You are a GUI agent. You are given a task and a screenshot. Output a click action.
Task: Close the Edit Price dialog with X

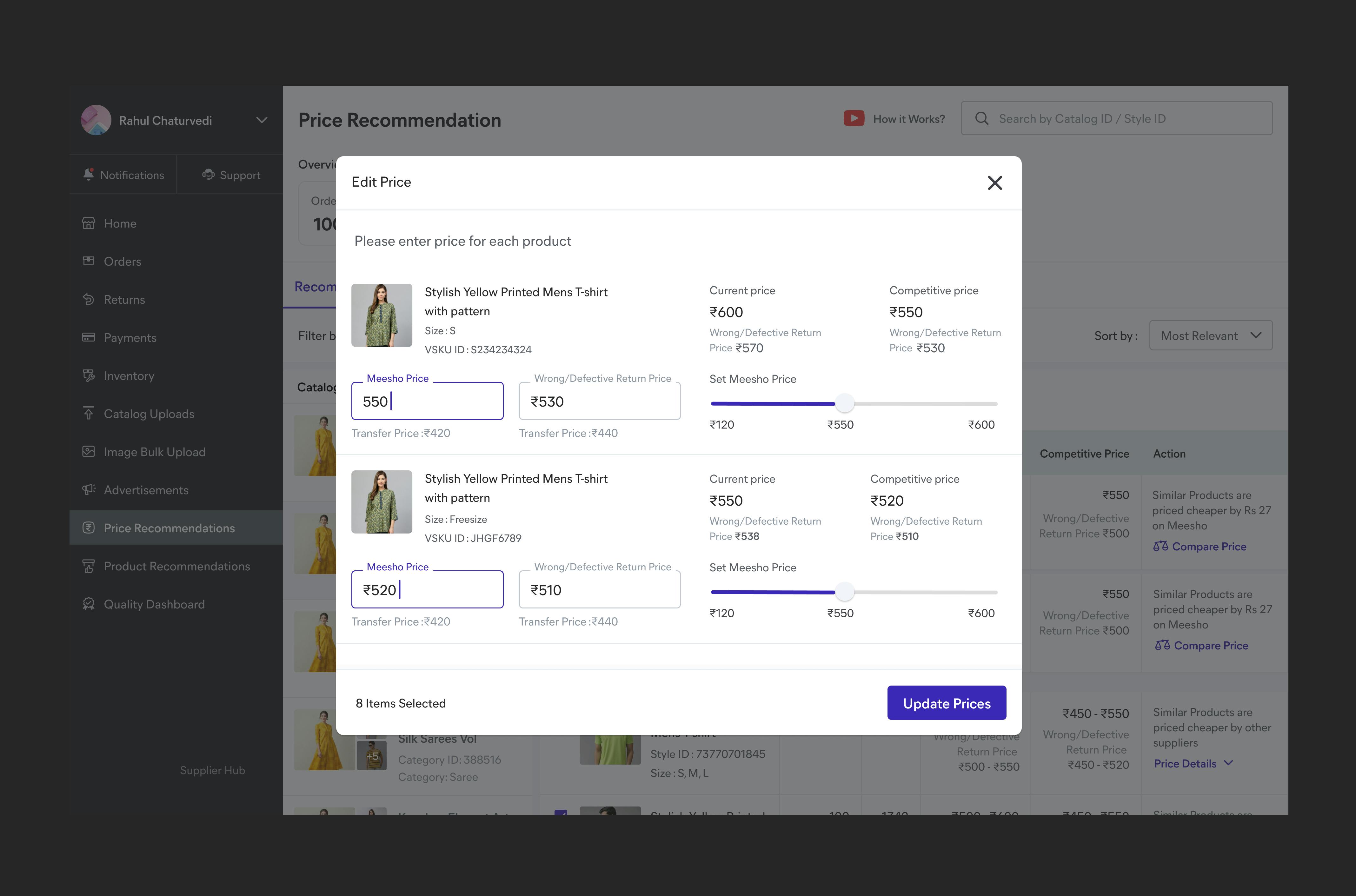coord(995,183)
